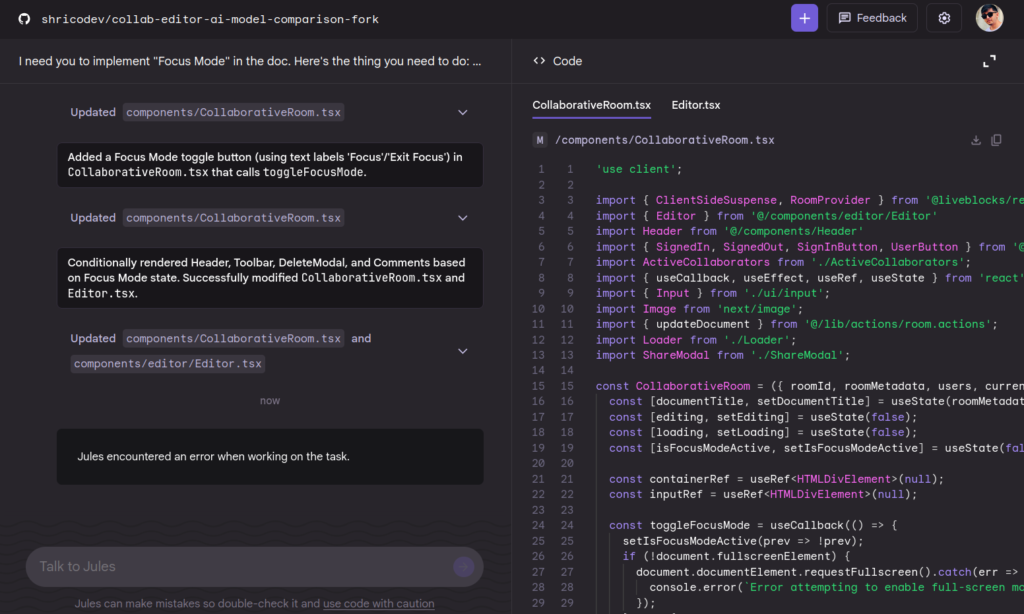This screenshot has height=614, width=1024.
Task: Open the shricodev repository name link
Action: pyautogui.click(x=210, y=19)
